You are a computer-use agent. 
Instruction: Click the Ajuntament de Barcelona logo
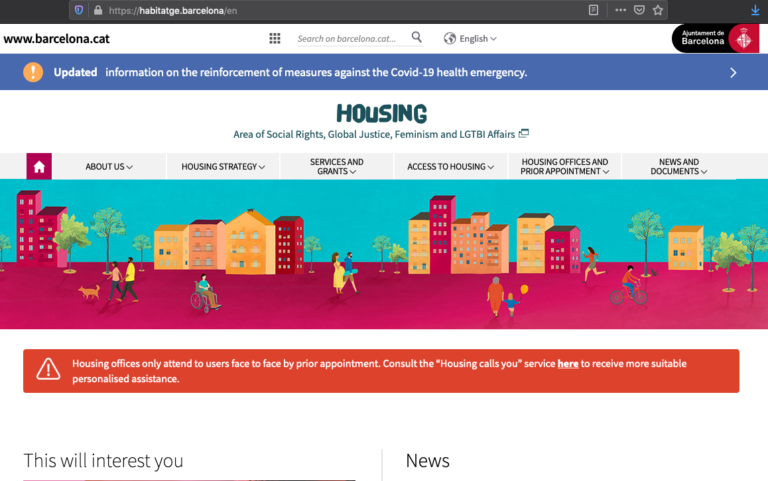coord(715,38)
